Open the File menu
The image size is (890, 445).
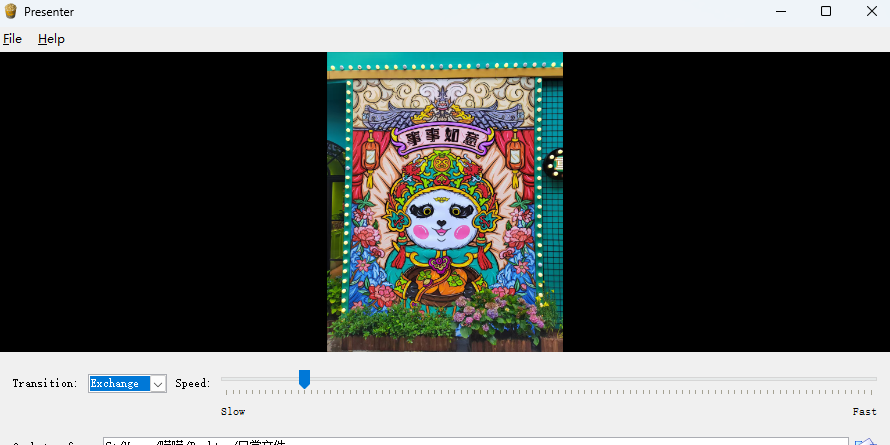tap(12, 39)
